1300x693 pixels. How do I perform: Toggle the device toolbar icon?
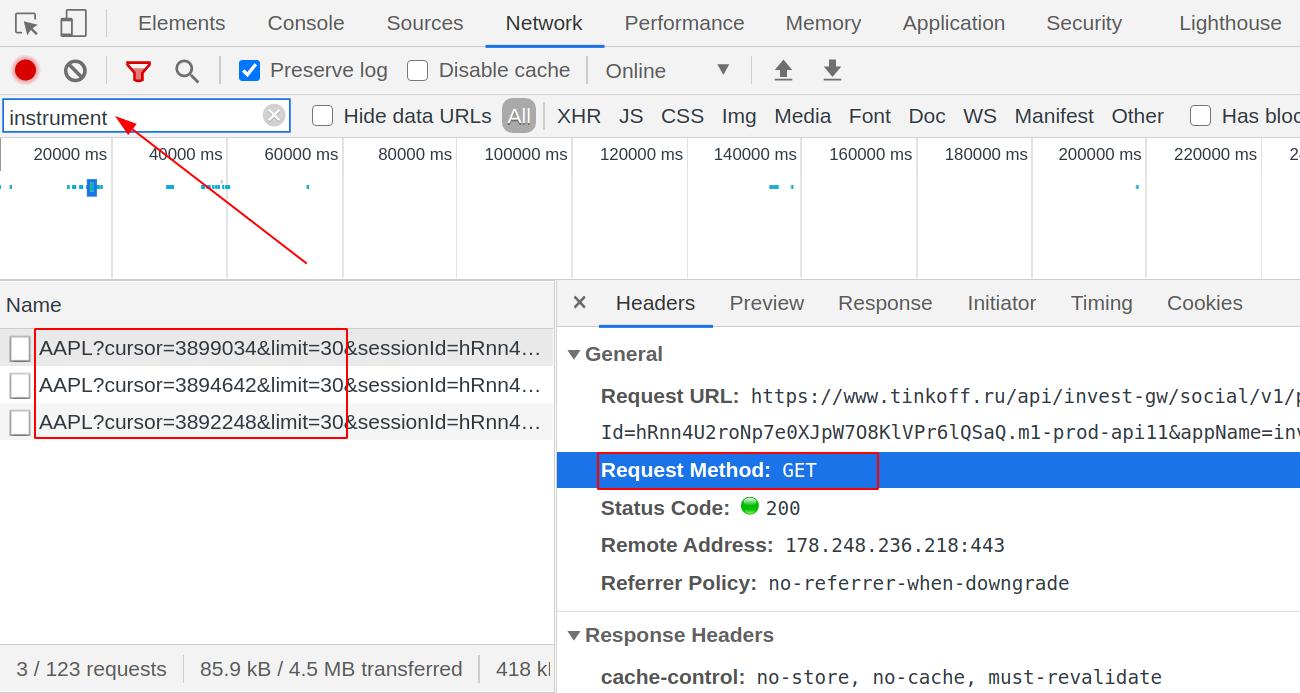[x=73, y=23]
